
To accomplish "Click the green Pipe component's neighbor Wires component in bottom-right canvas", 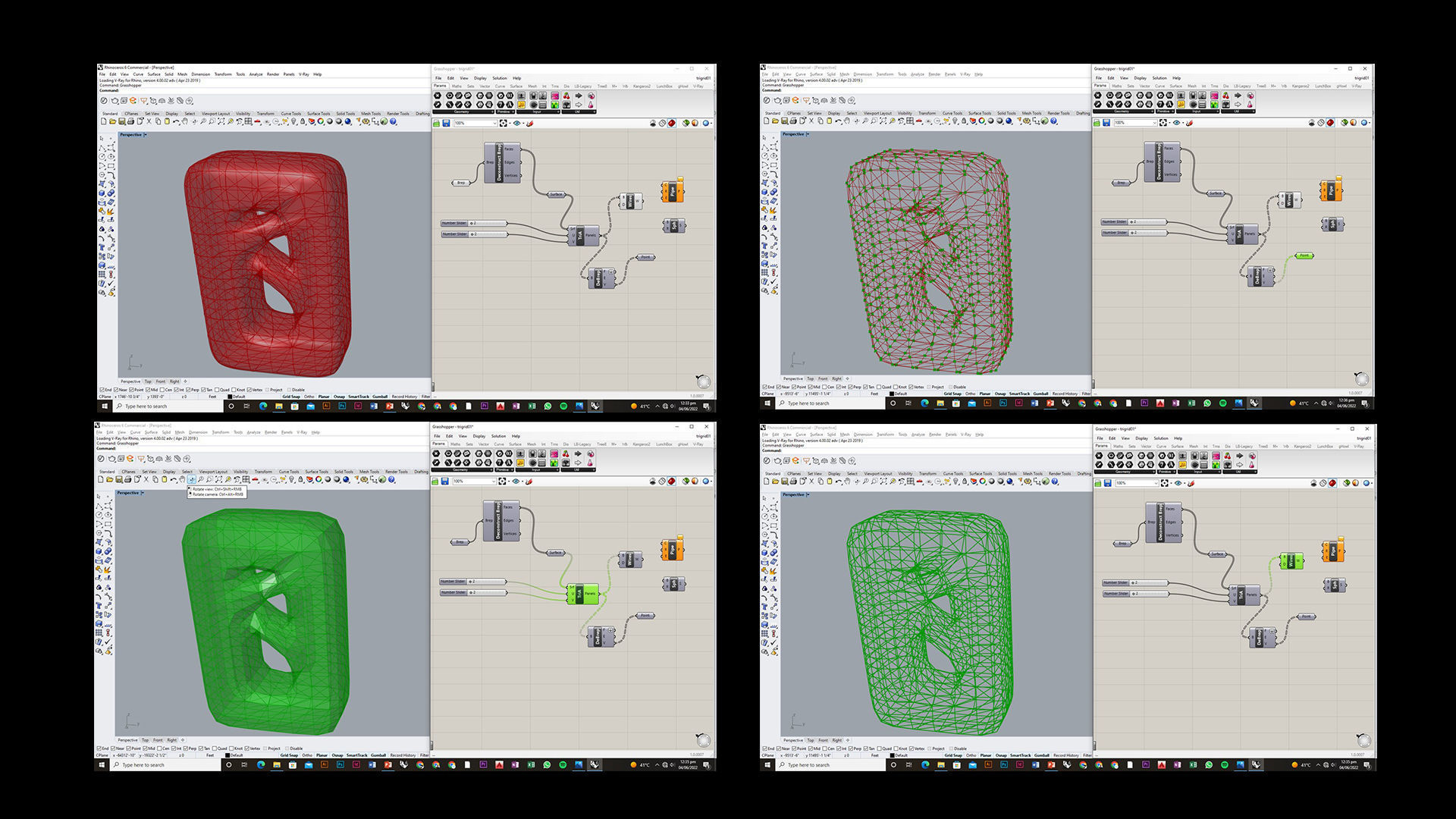I will 1291,561.
